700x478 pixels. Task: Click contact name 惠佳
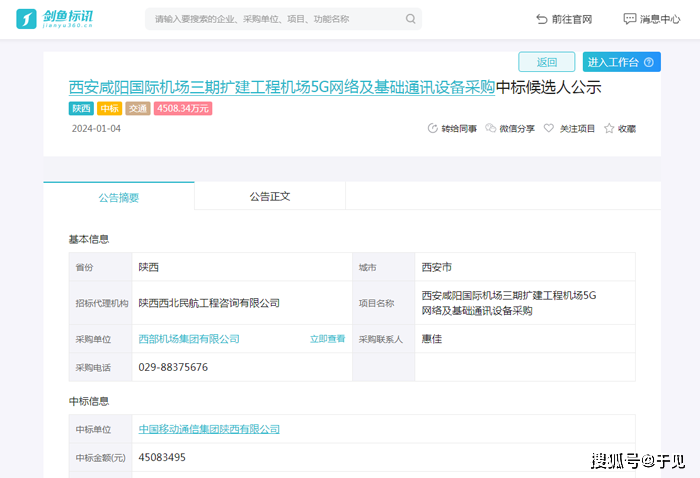pyautogui.click(x=432, y=339)
